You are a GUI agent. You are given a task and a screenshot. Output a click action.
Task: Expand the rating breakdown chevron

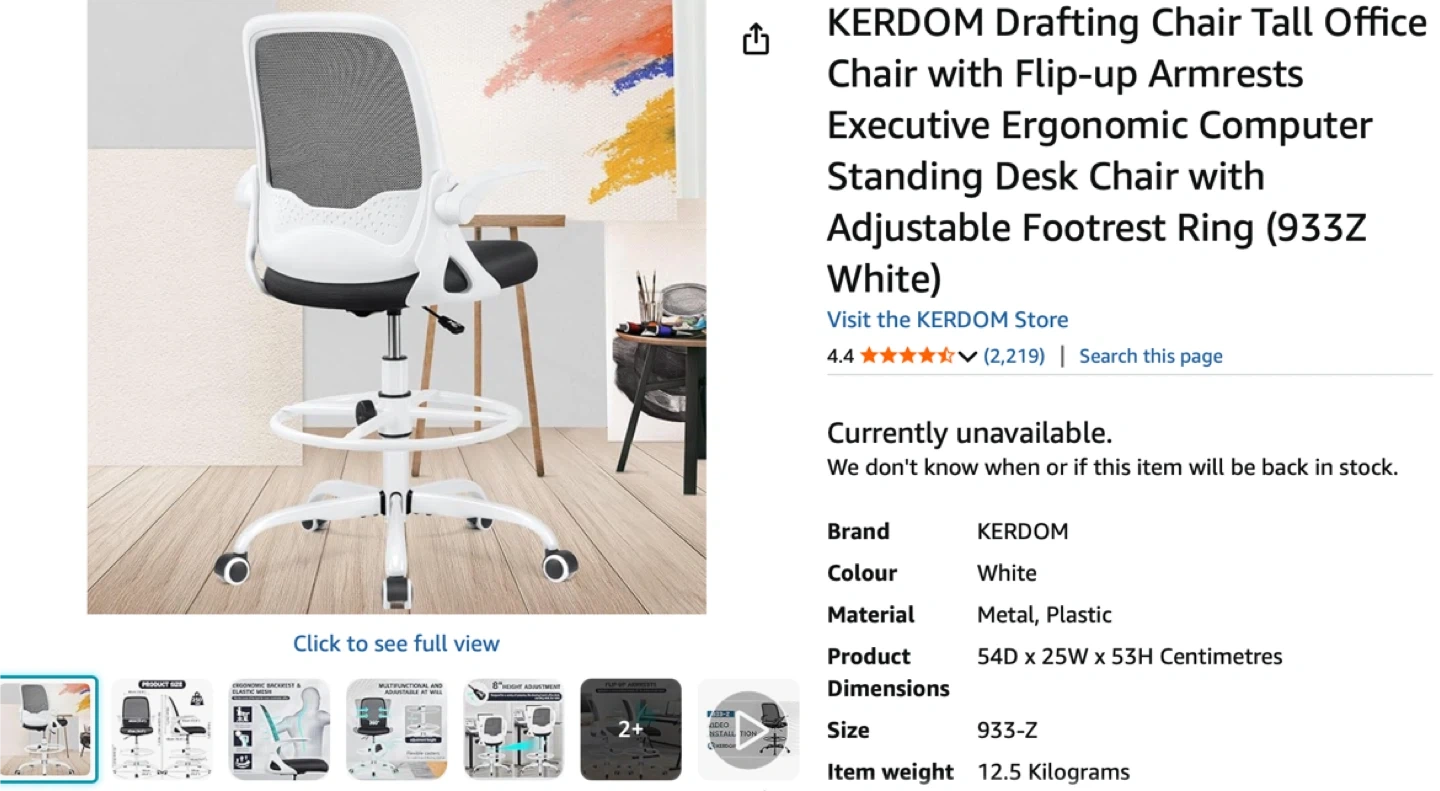coord(967,357)
